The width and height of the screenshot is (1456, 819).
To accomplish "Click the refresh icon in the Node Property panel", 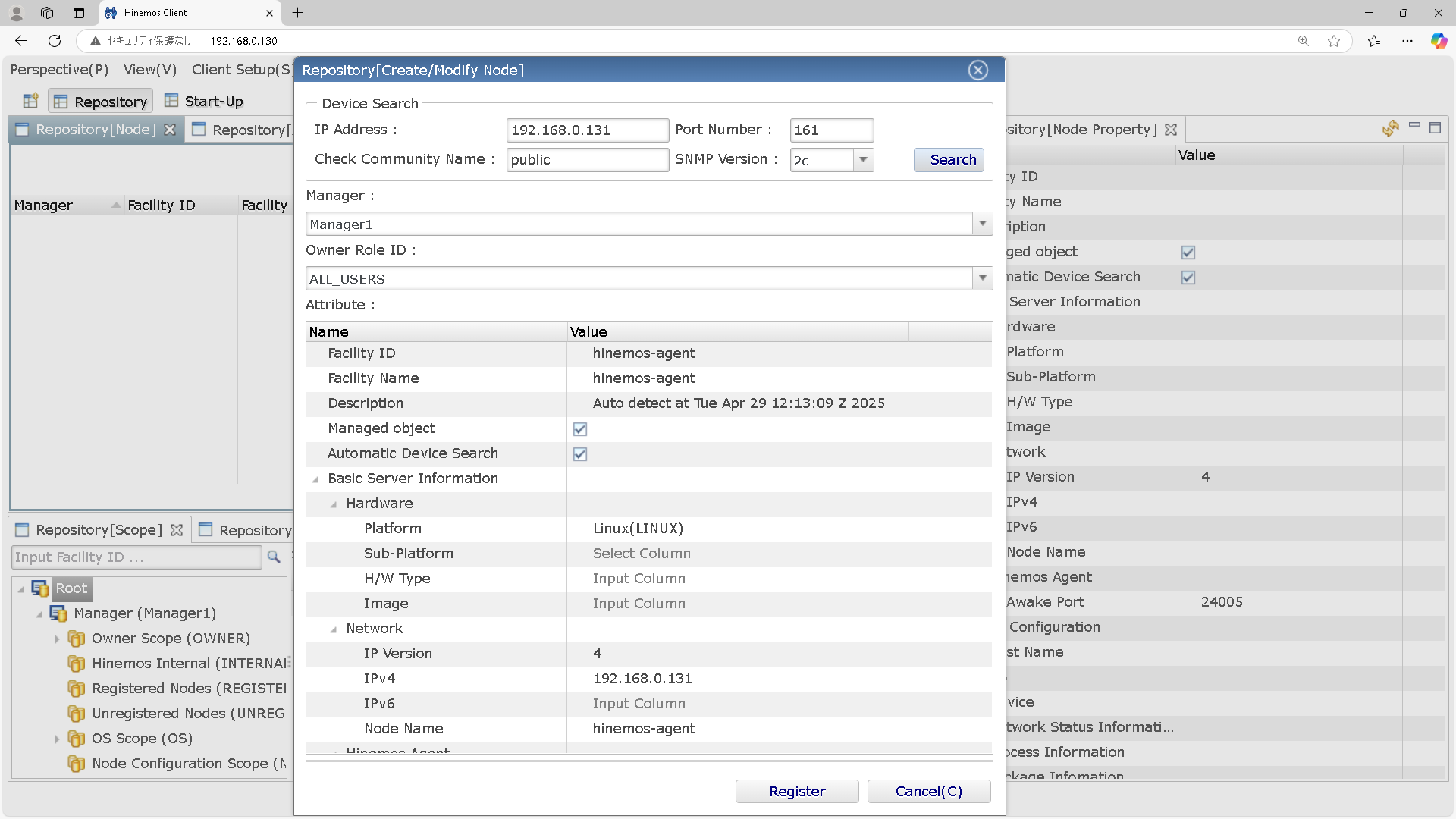I will click(x=1390, y=129).
